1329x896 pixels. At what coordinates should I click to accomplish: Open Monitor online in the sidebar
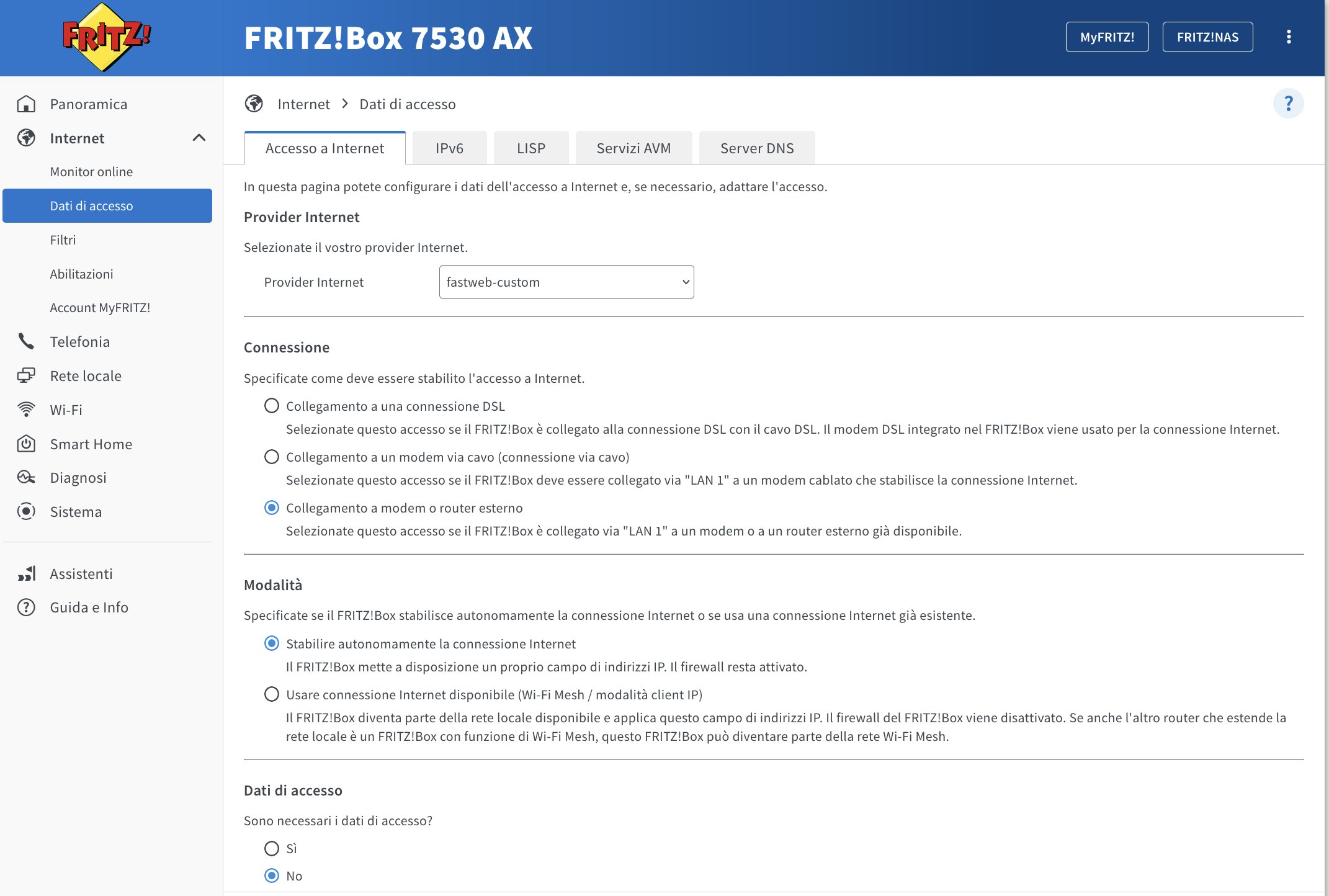click(91, 172)
